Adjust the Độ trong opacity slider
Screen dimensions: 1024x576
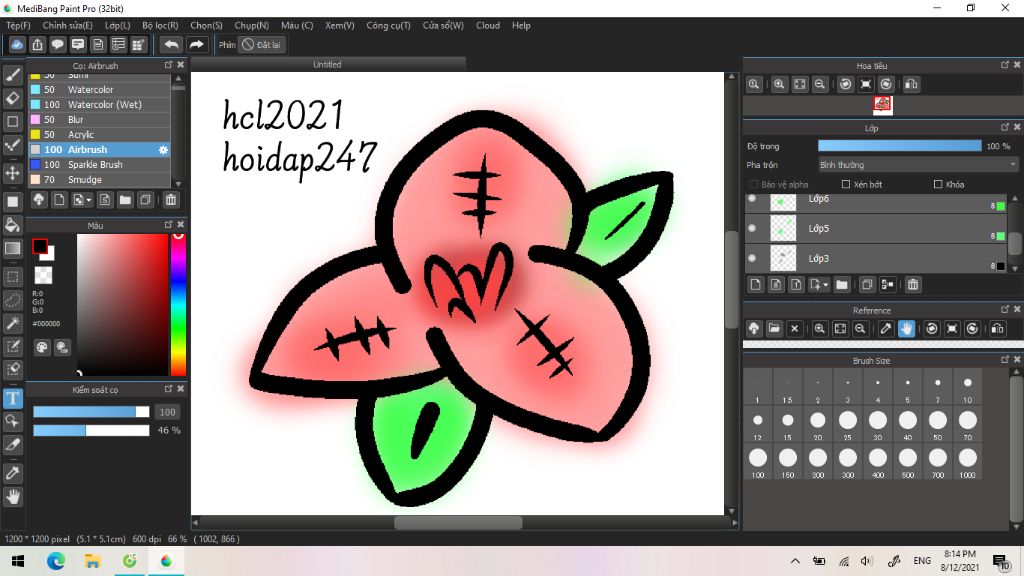click(x=899, y=146)
